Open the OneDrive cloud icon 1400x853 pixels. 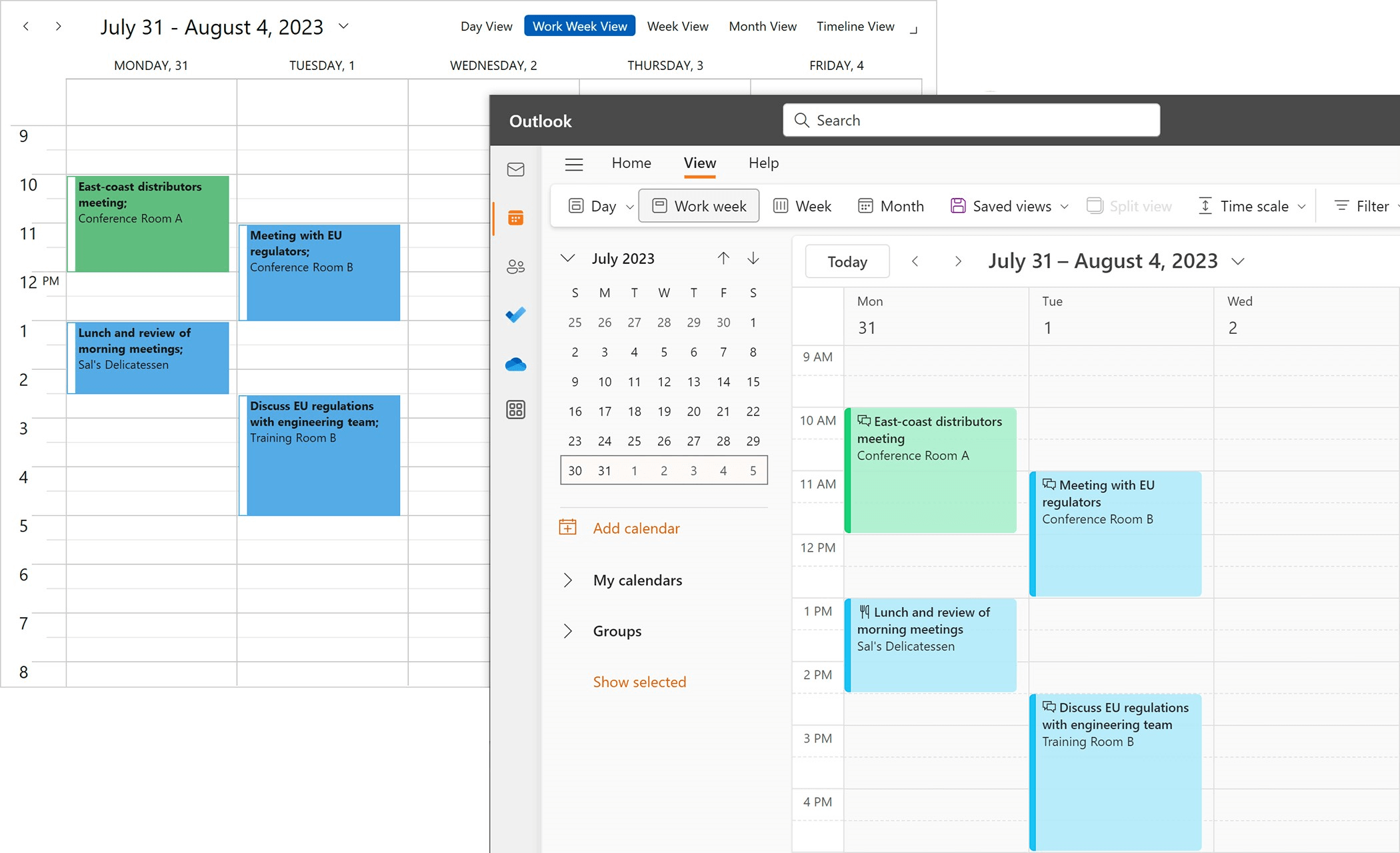click(x=515, y=363)
